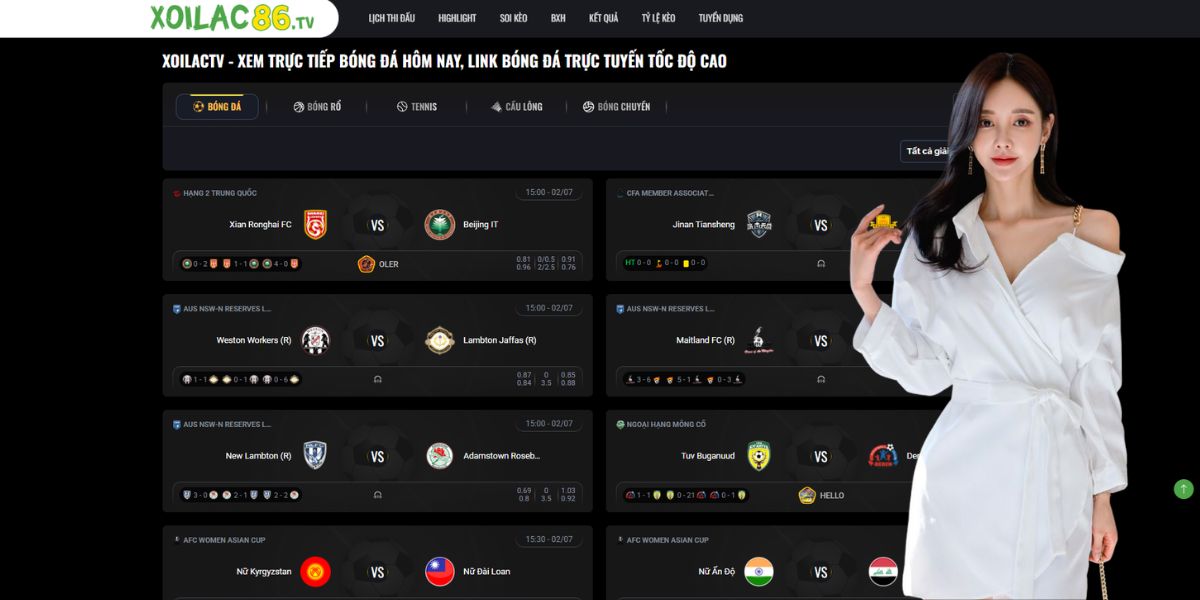Image resolution: width=1200 pixels, height=600 pixels.
Task: Switch to the Bóng Rổ tab
Action: (x=317, y=107)
